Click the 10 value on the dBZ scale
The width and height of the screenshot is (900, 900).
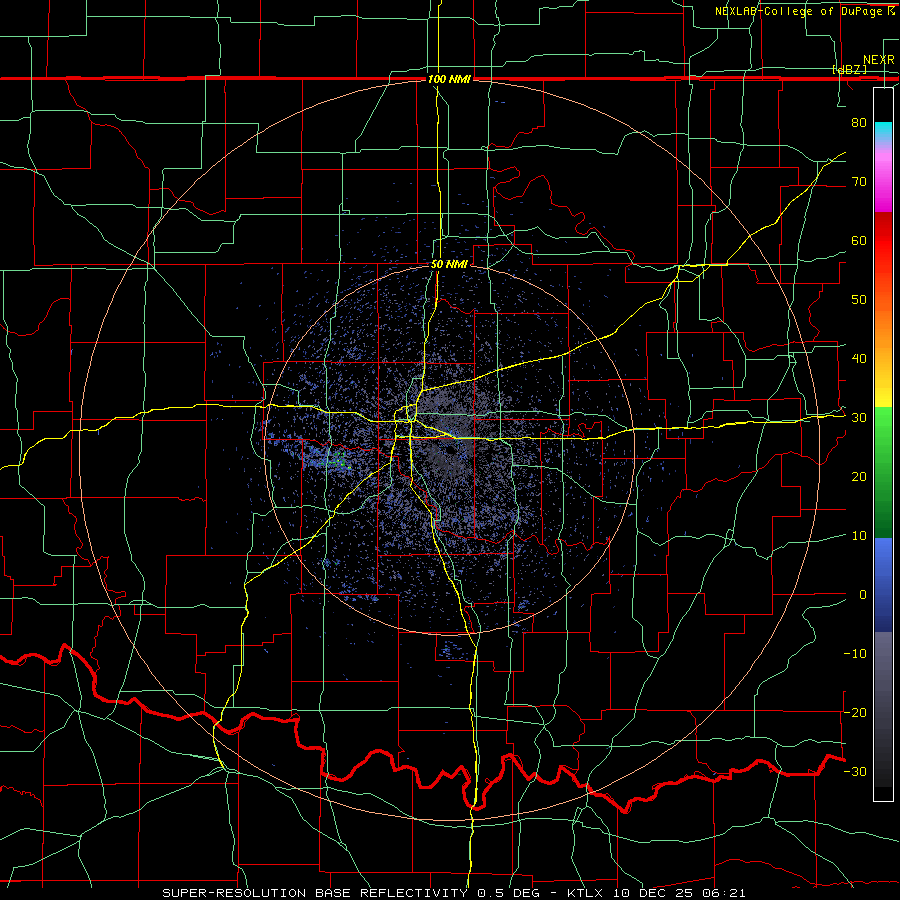coord(859,536)
